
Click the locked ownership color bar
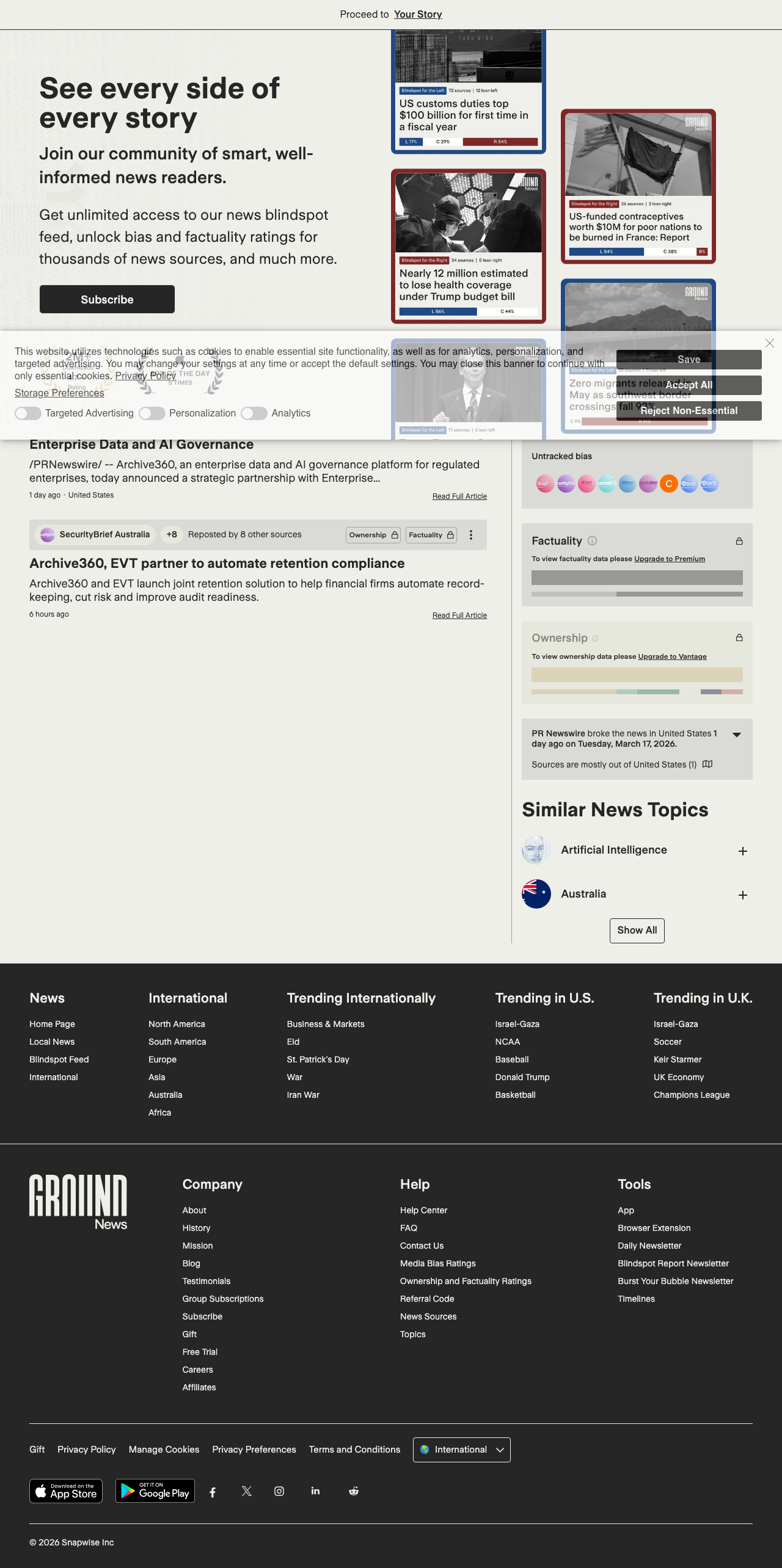[x=637, y=675]
